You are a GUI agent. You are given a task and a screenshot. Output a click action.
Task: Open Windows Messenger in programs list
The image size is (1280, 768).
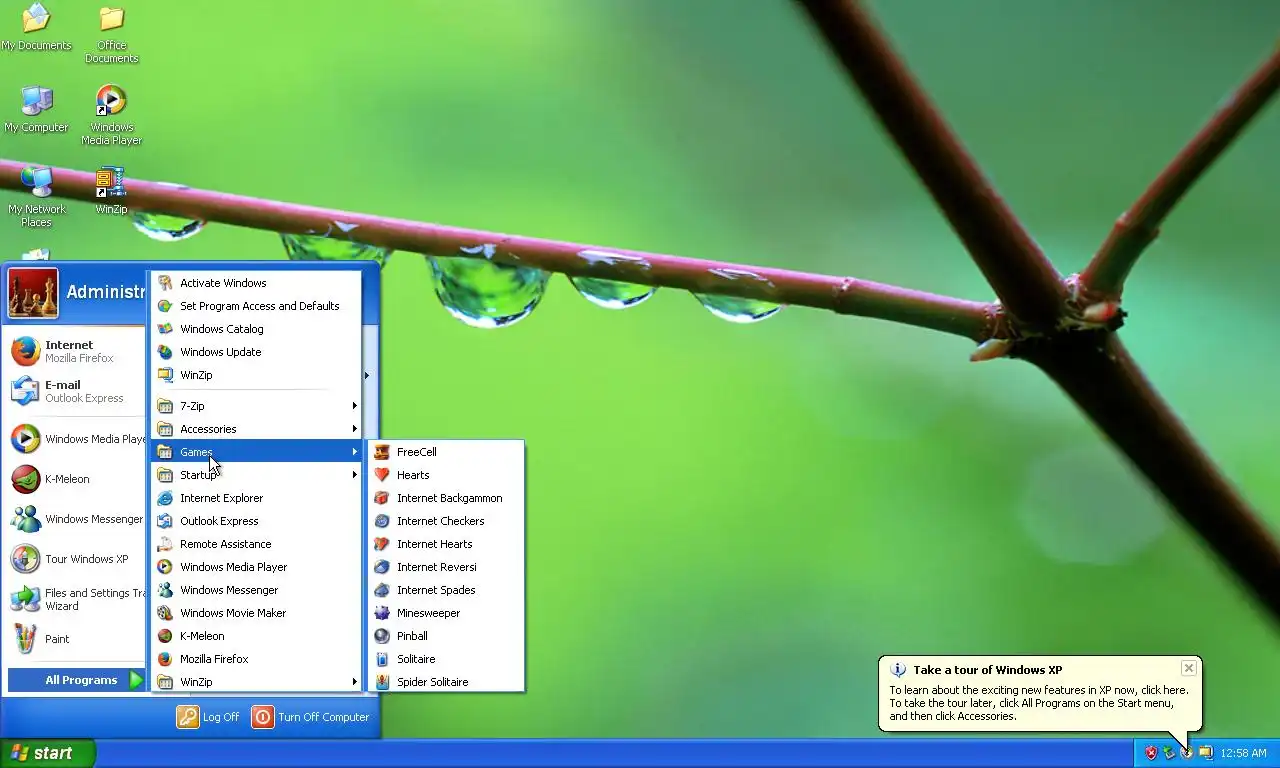256,590
